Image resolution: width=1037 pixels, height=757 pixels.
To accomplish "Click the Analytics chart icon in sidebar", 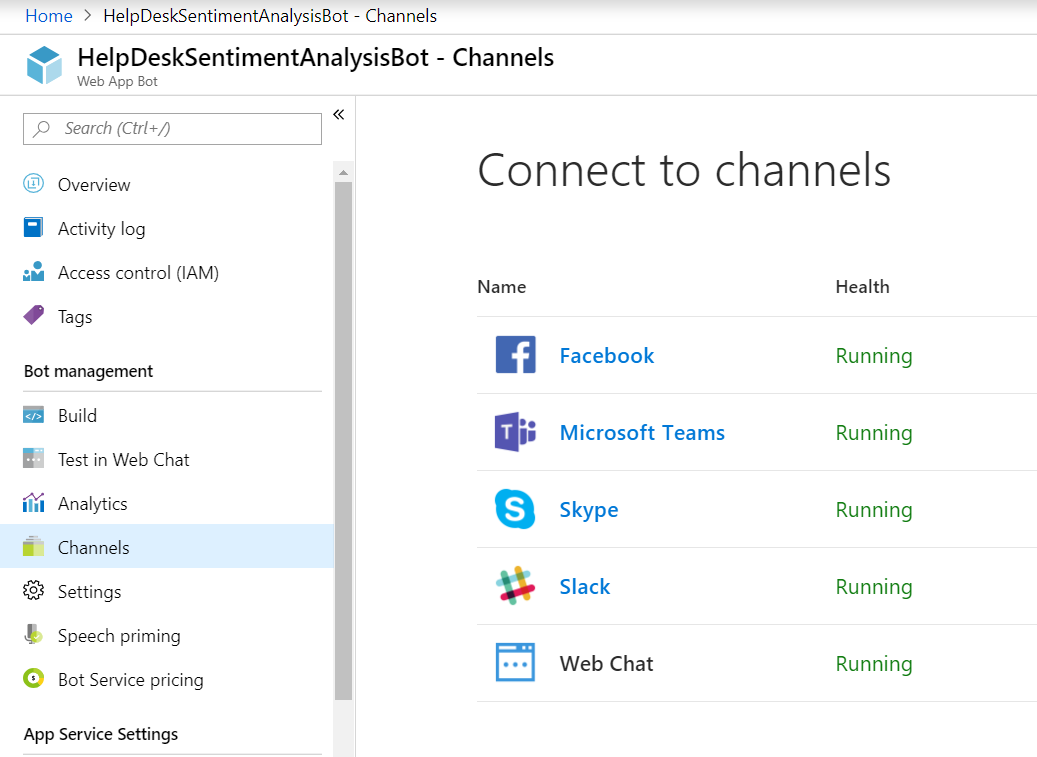I will tap(34, 503).
